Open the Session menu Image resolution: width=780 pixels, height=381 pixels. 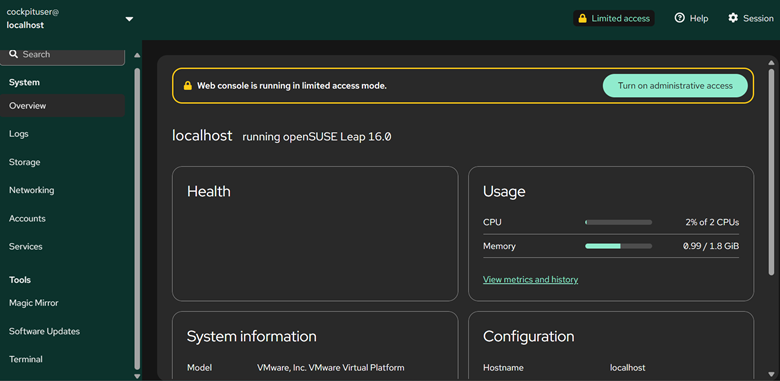click(751, 18)
